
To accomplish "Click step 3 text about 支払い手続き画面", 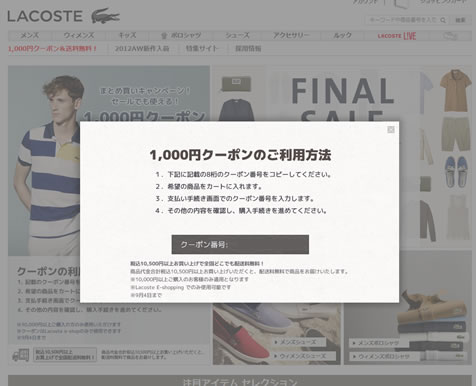I will tap(235, 199).
